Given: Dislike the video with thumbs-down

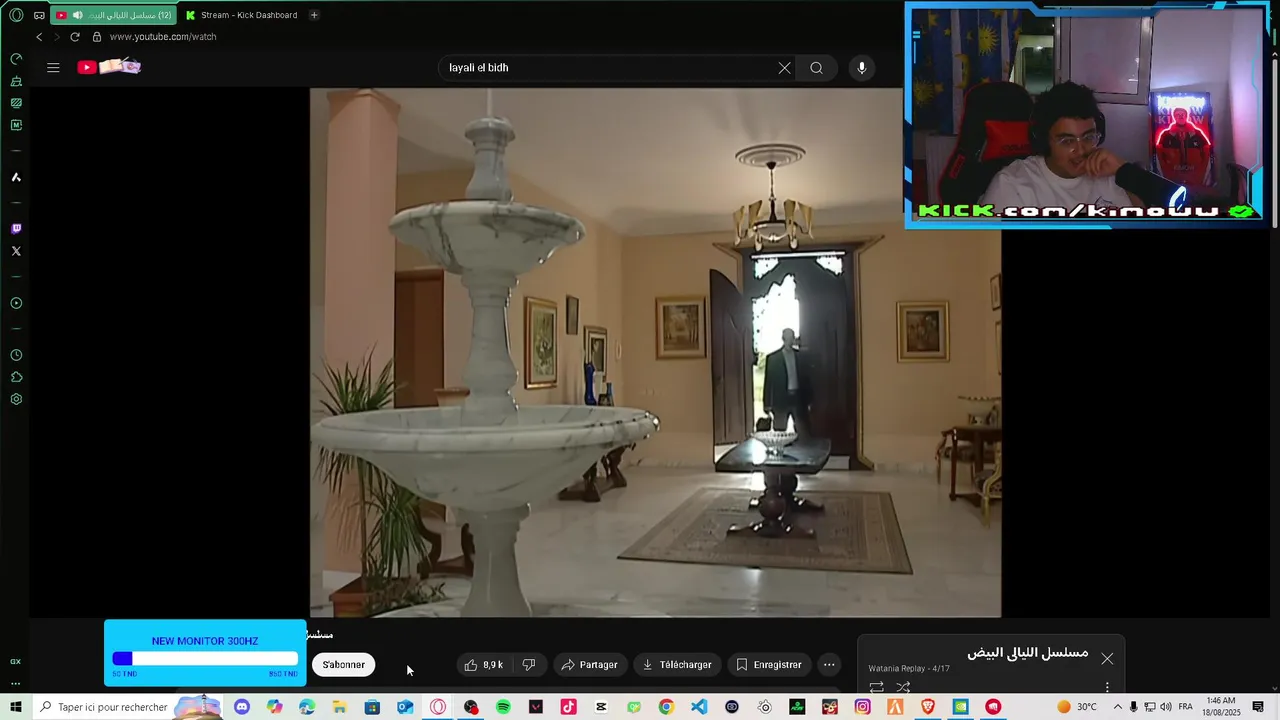Looking at the screenshot, I should click(529, 665).
